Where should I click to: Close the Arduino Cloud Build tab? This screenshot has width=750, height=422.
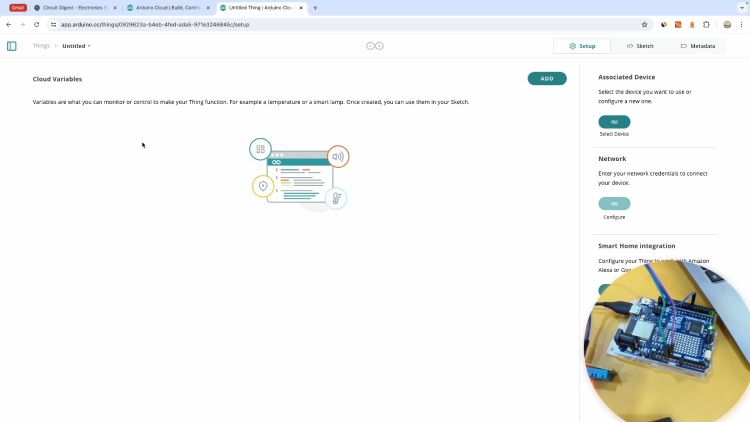(x=208, y=8)
